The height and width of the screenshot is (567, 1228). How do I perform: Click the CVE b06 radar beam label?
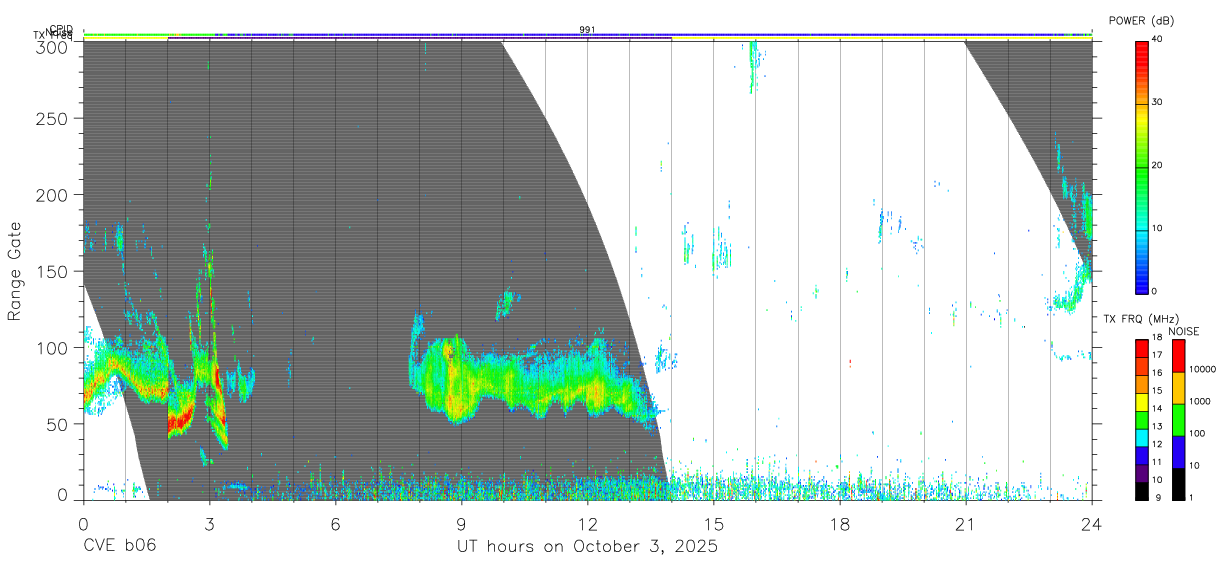coord(119,546)
